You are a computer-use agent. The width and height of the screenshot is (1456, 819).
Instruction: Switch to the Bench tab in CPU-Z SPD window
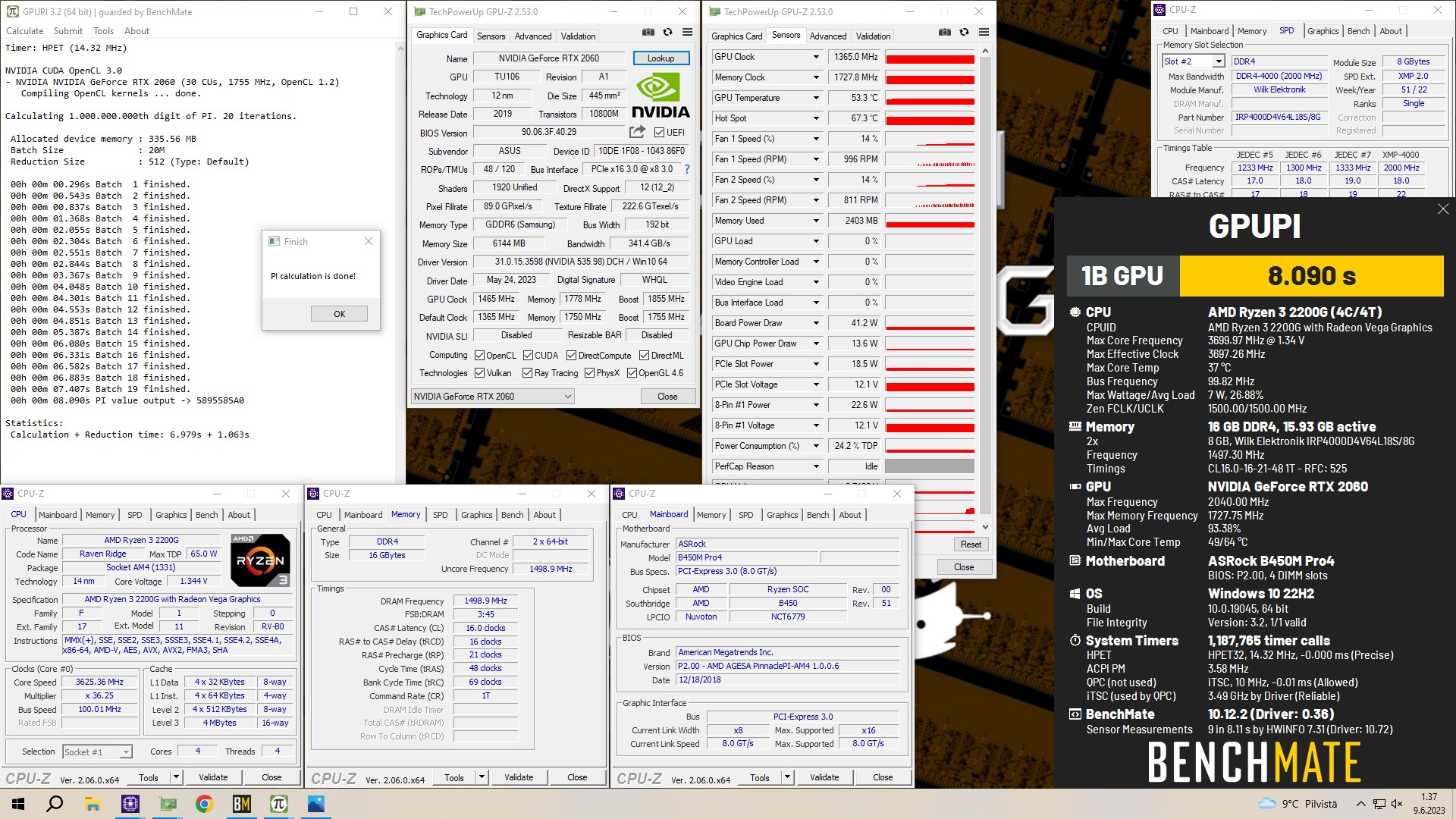[x=1358, y=31]
